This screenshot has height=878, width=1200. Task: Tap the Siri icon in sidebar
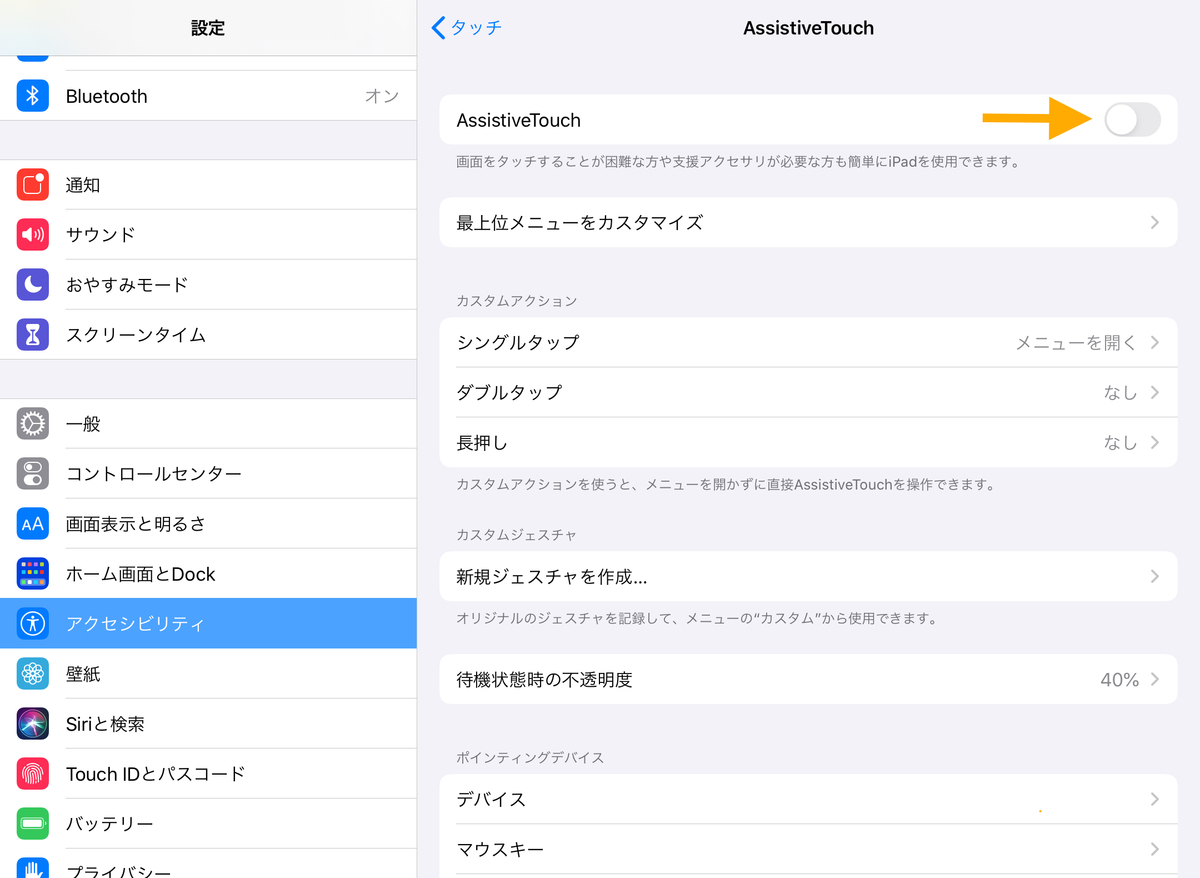tap(33, 724)
